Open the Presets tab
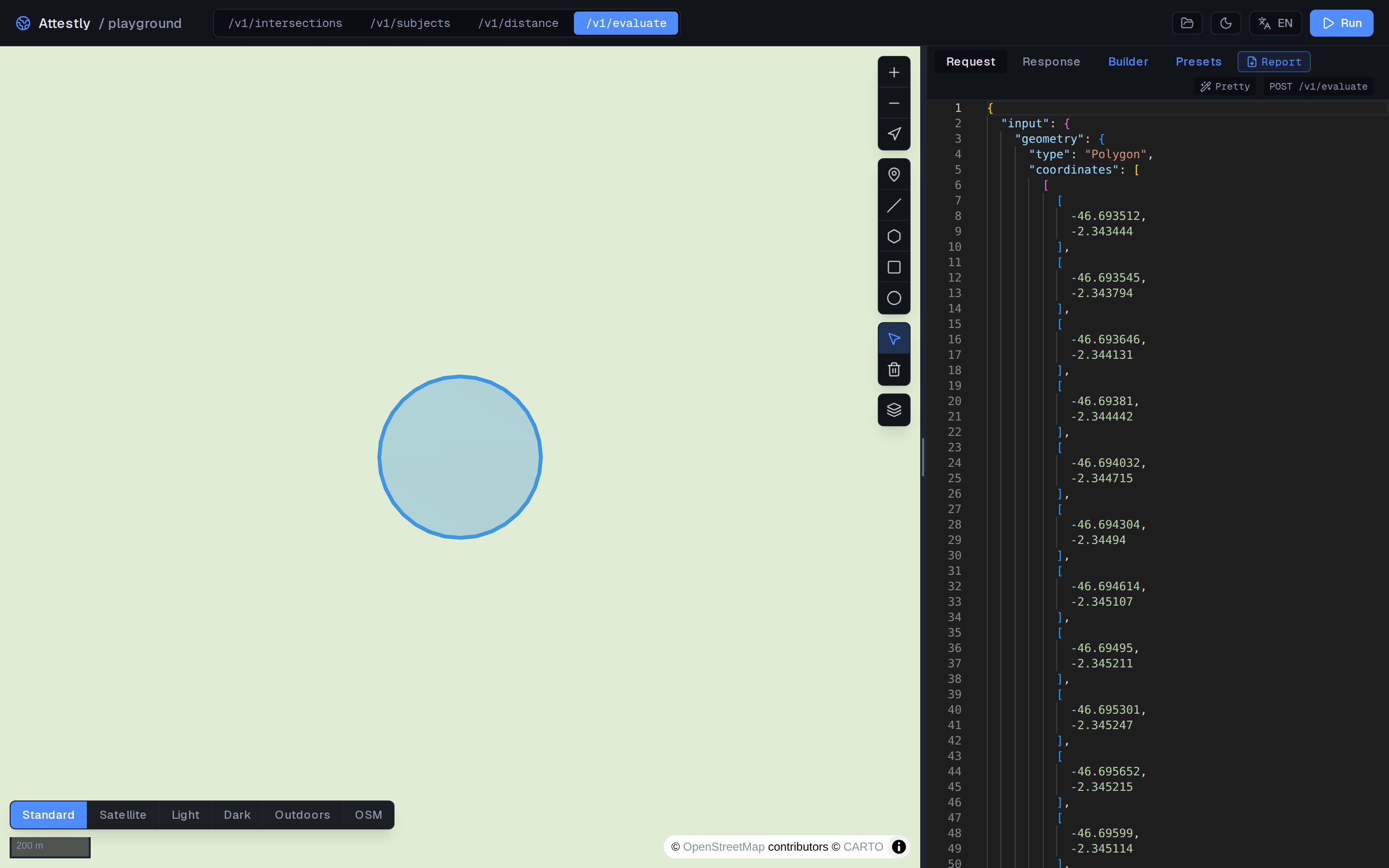Image resolution: width=1389 pixels, height=868 pixels. tap(1198, 61)
